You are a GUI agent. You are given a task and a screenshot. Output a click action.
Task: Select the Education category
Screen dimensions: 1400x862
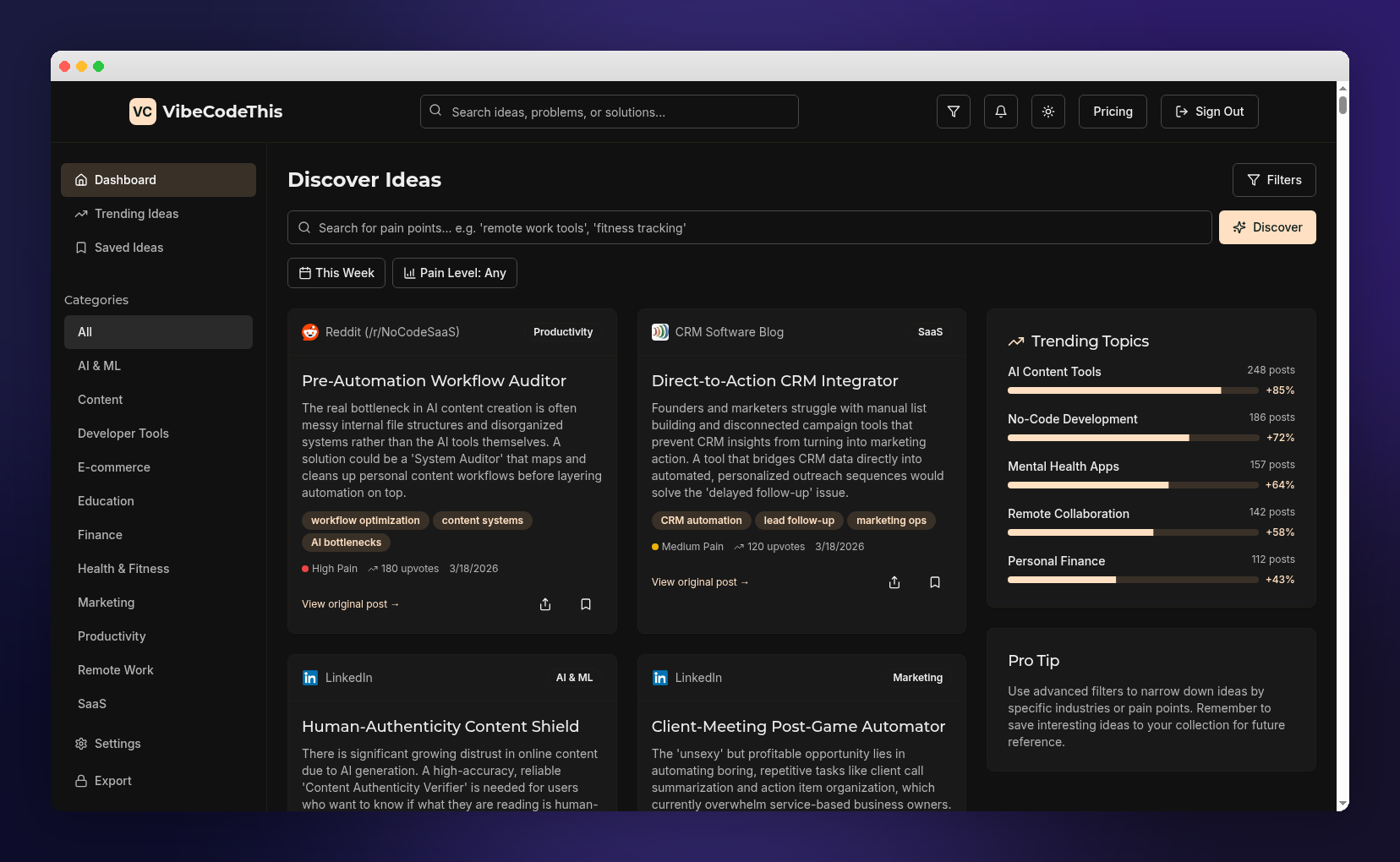[158, 501]
